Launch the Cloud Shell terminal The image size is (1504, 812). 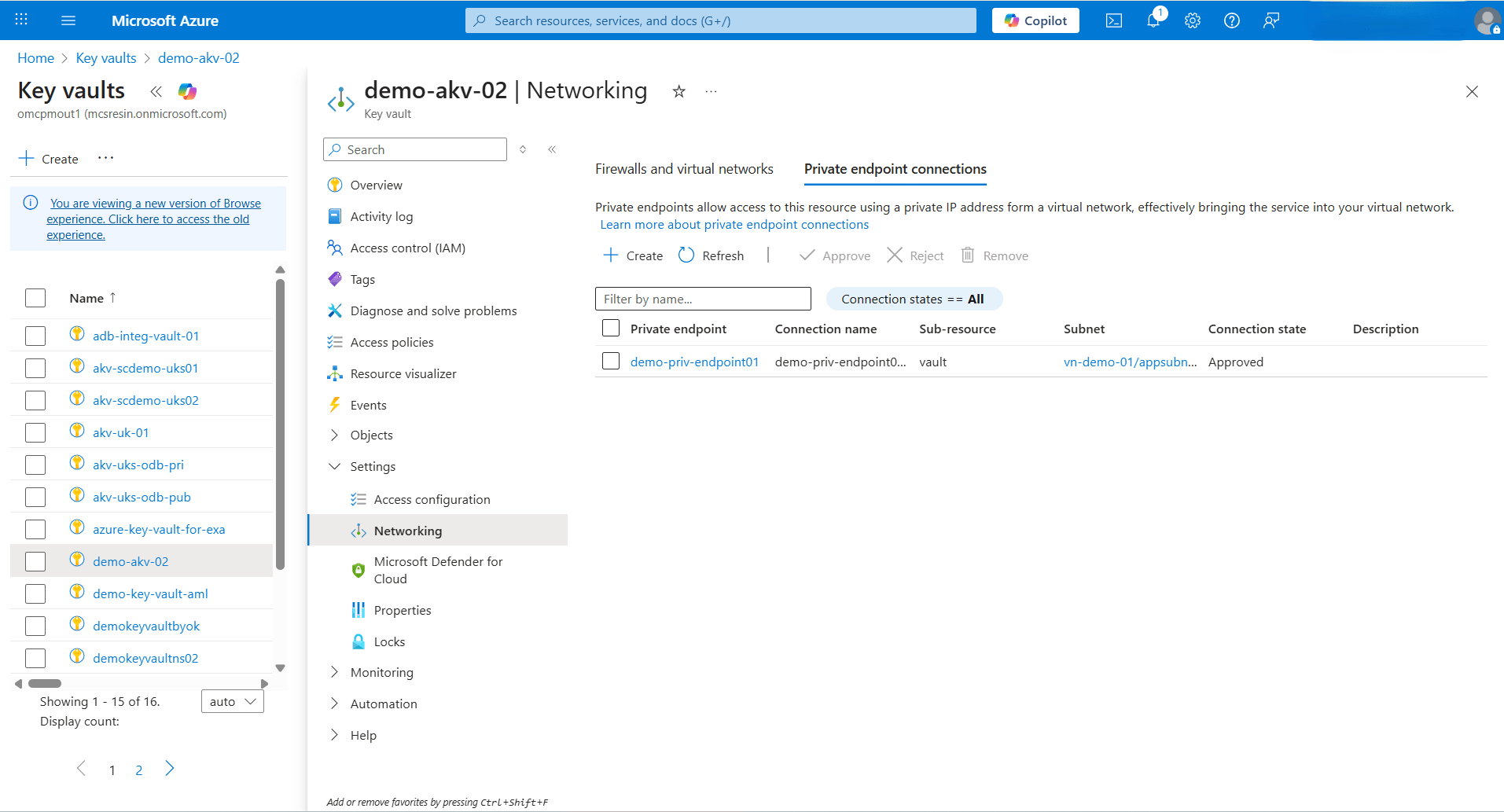1113,20
